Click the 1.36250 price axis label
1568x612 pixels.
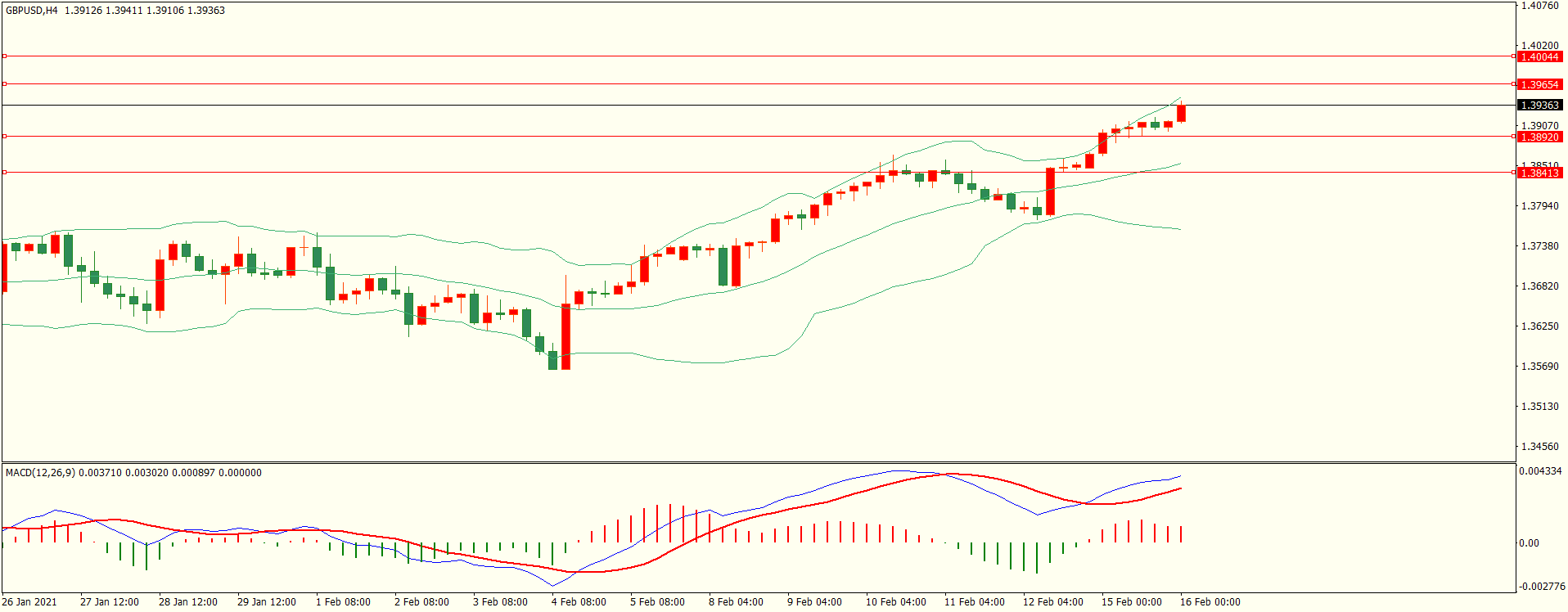[x=1540, y=326]
